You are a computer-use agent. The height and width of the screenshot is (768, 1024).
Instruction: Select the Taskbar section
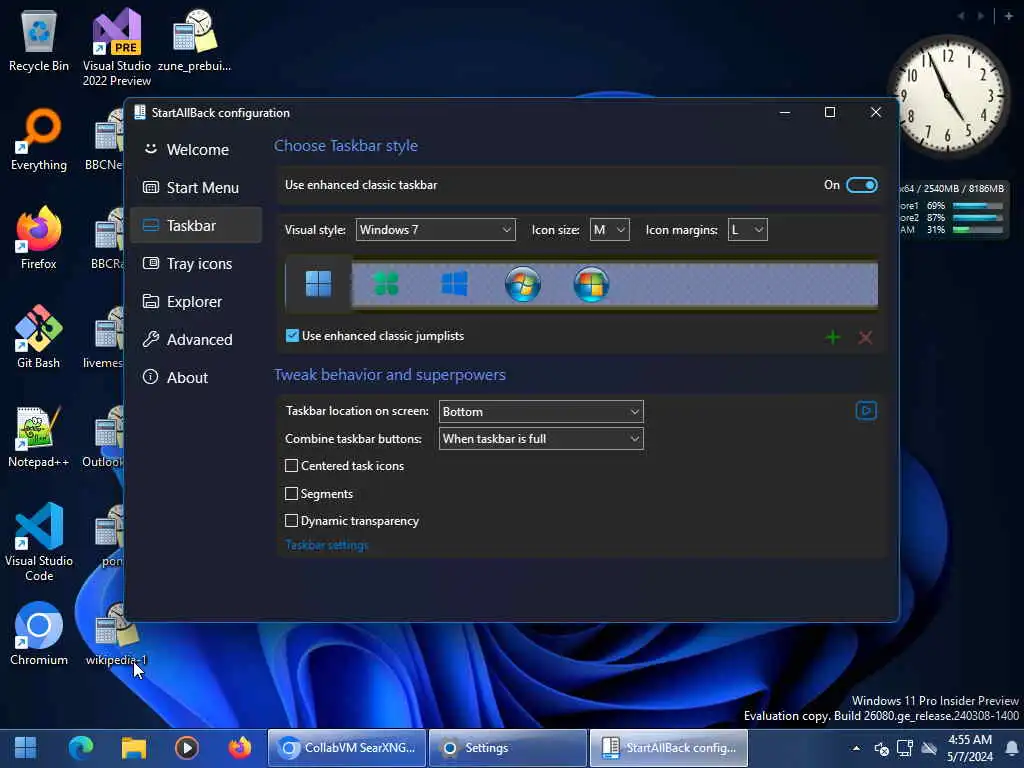point(196,225)
